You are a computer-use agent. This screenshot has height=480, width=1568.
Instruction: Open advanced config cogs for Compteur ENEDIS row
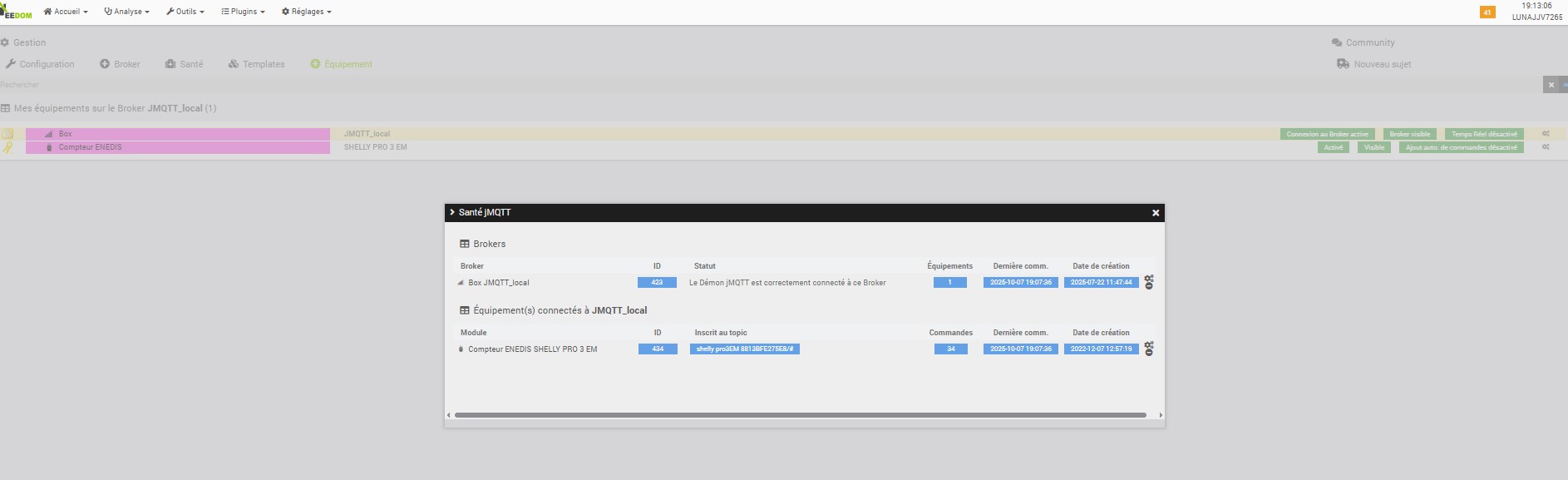coord(1546,147)
